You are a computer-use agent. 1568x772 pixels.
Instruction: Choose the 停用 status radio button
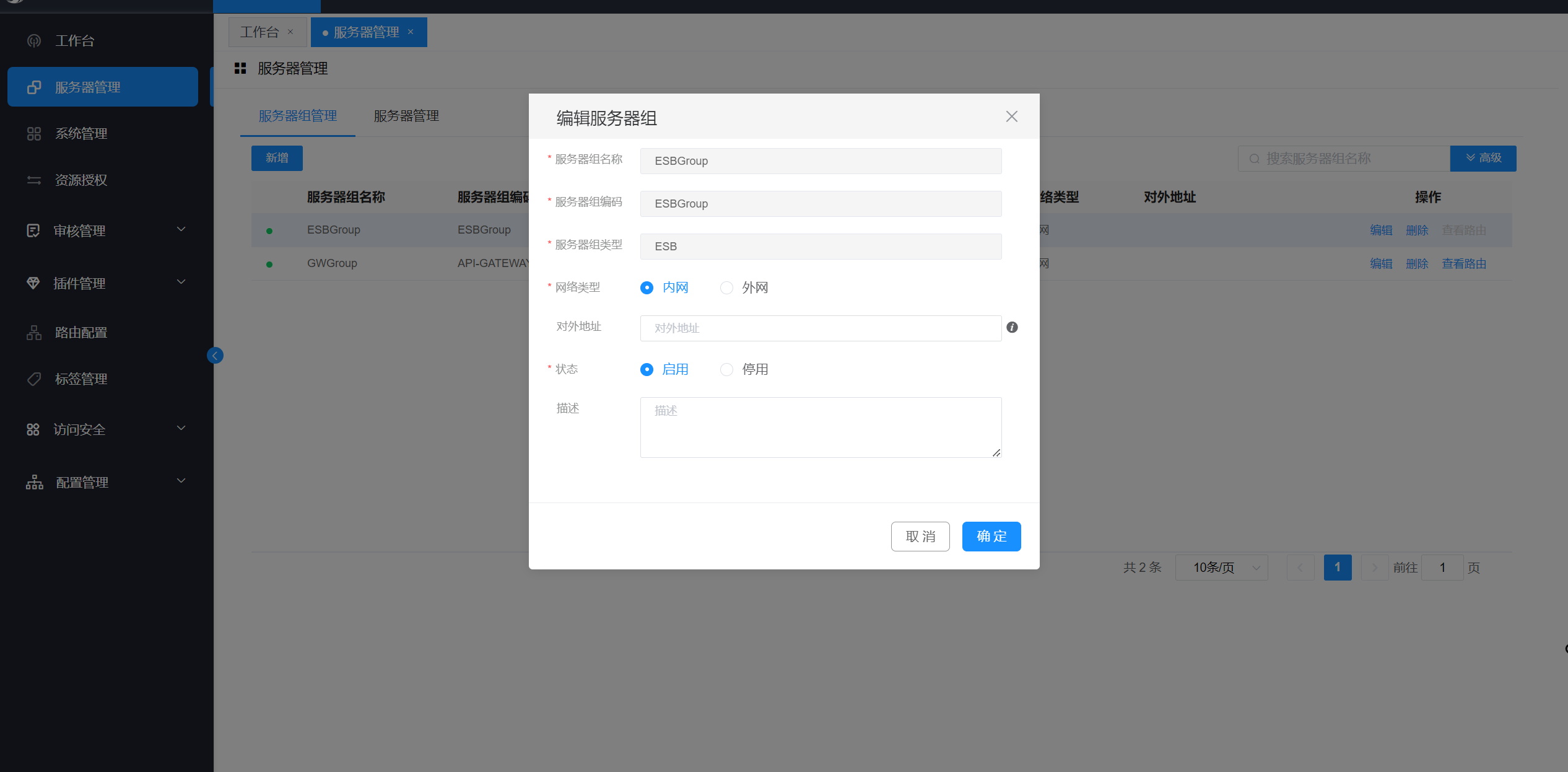click(x=726, y=370)
